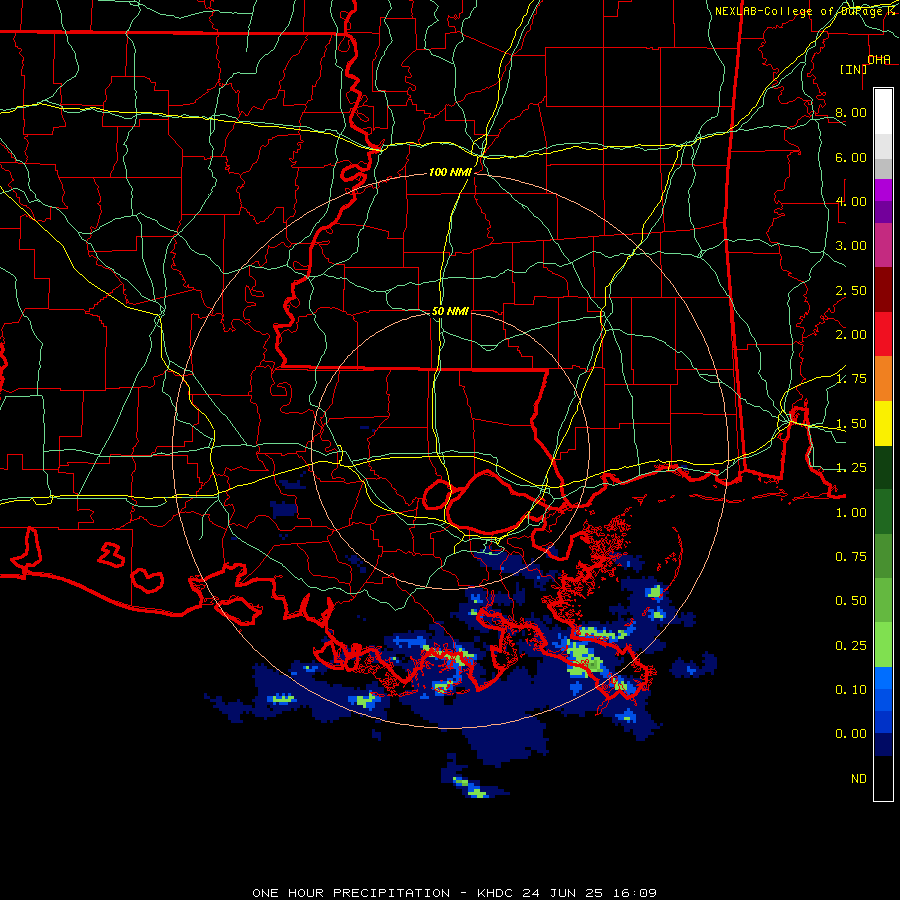The height and width of the screenshot is (900, 900).
Task: Click the orange swatch beside 1.75
Action: click(883, 379)
